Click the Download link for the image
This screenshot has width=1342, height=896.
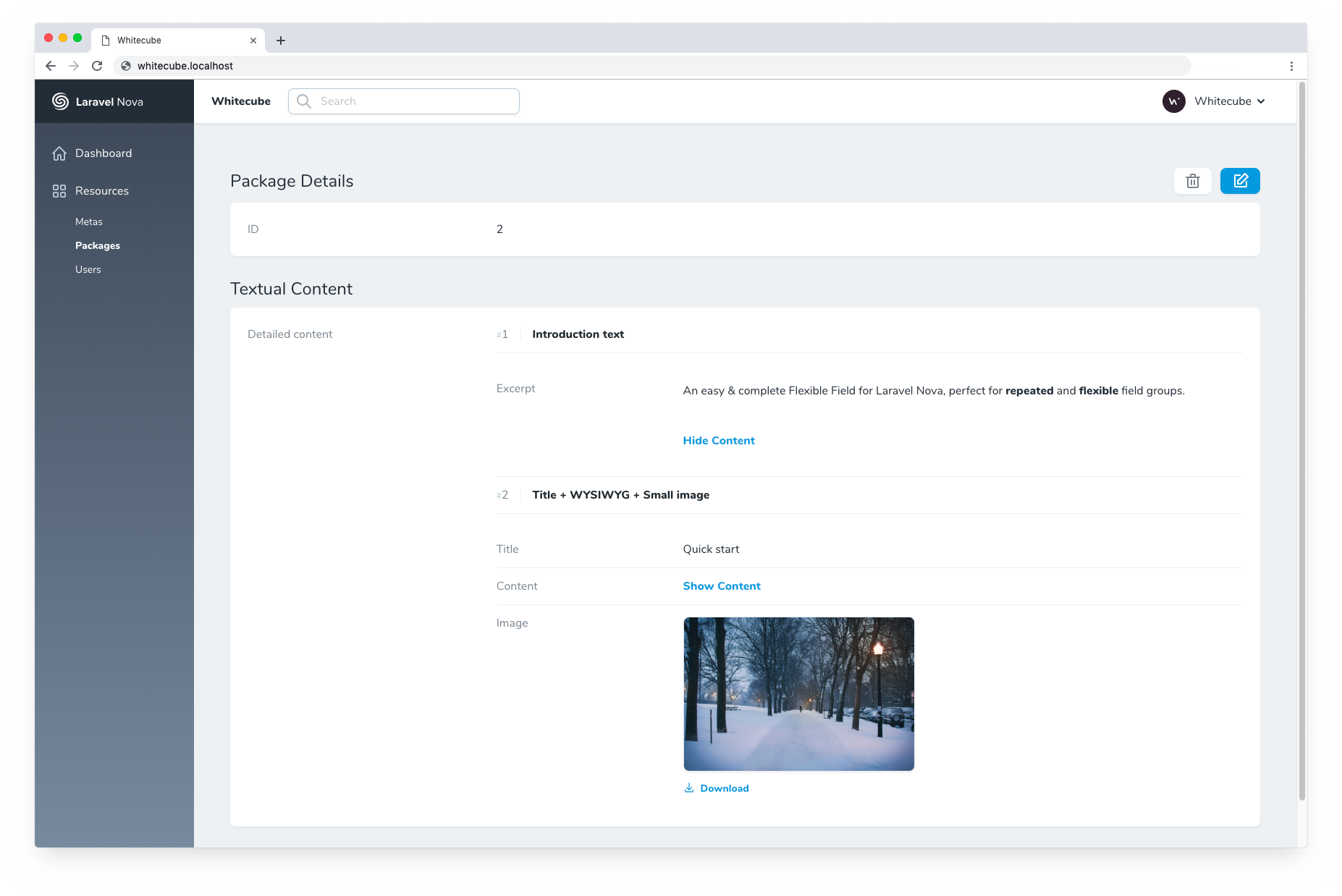click(724, 787)
